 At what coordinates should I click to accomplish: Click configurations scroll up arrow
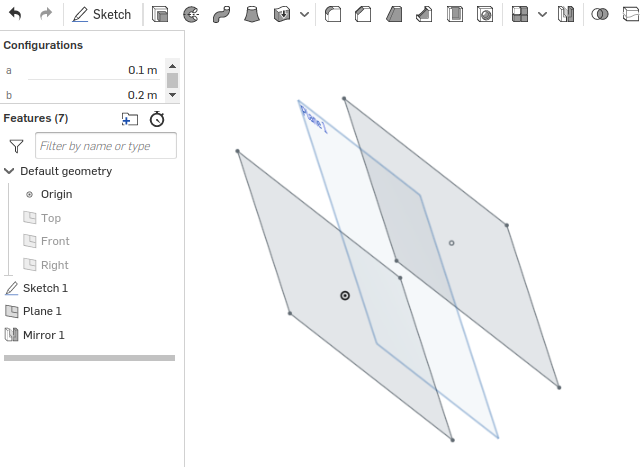point(172,65)
